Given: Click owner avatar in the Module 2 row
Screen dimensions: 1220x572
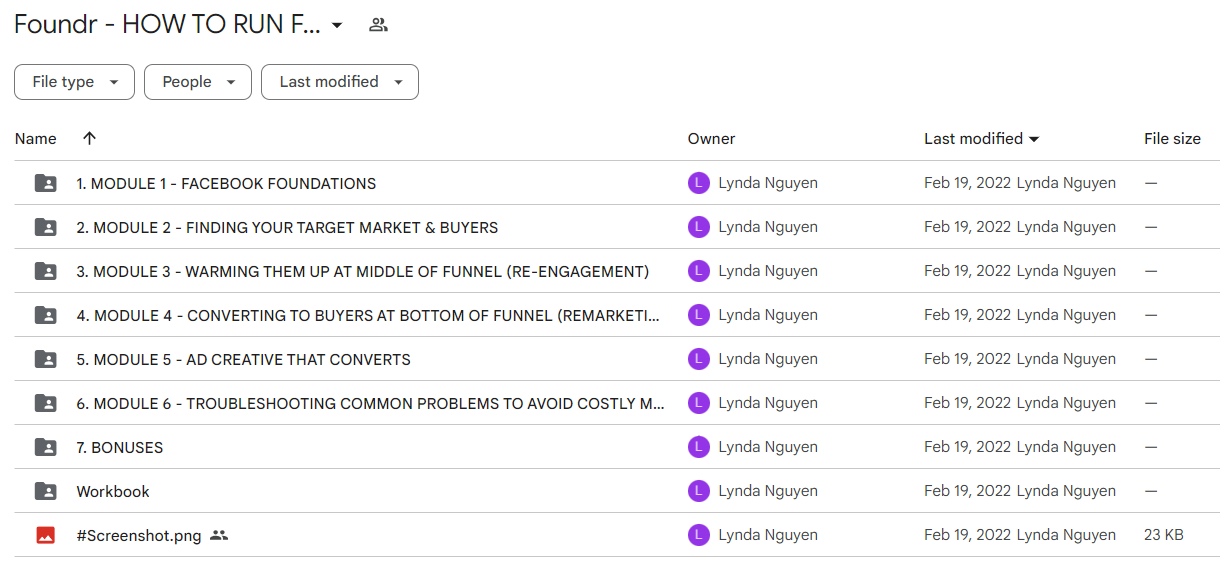Looking at the screenshot, I should [698, 227].
